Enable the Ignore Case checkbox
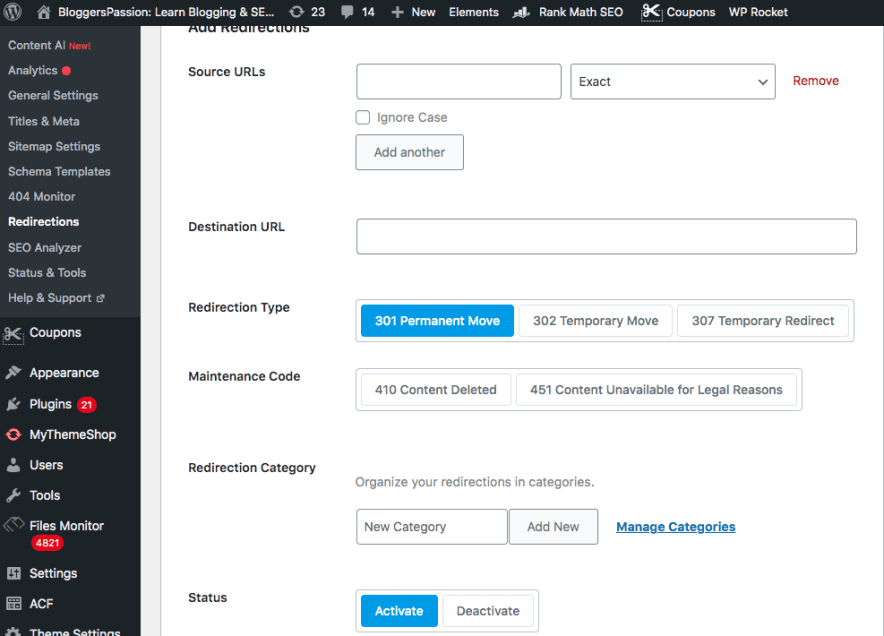Screen dimensions: 884x636 click(x=363, y=118)
